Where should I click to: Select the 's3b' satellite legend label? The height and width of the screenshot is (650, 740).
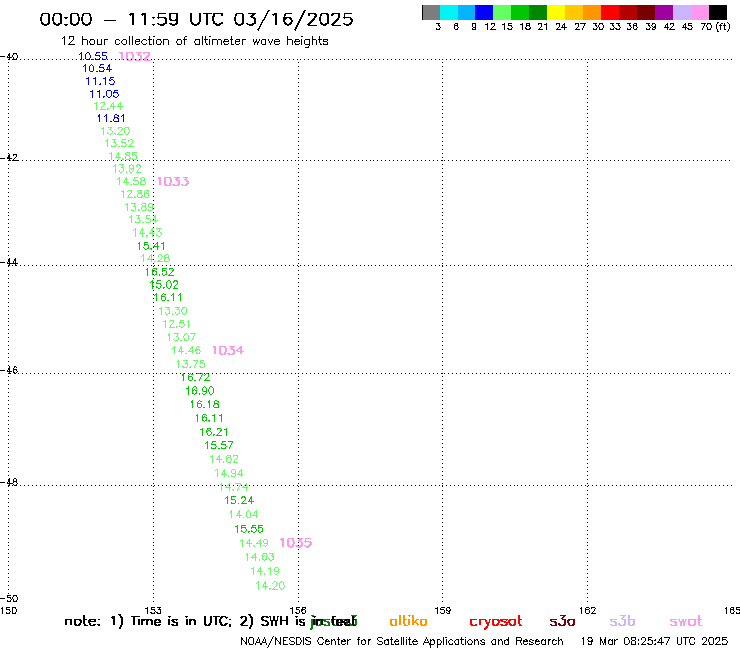622,621
